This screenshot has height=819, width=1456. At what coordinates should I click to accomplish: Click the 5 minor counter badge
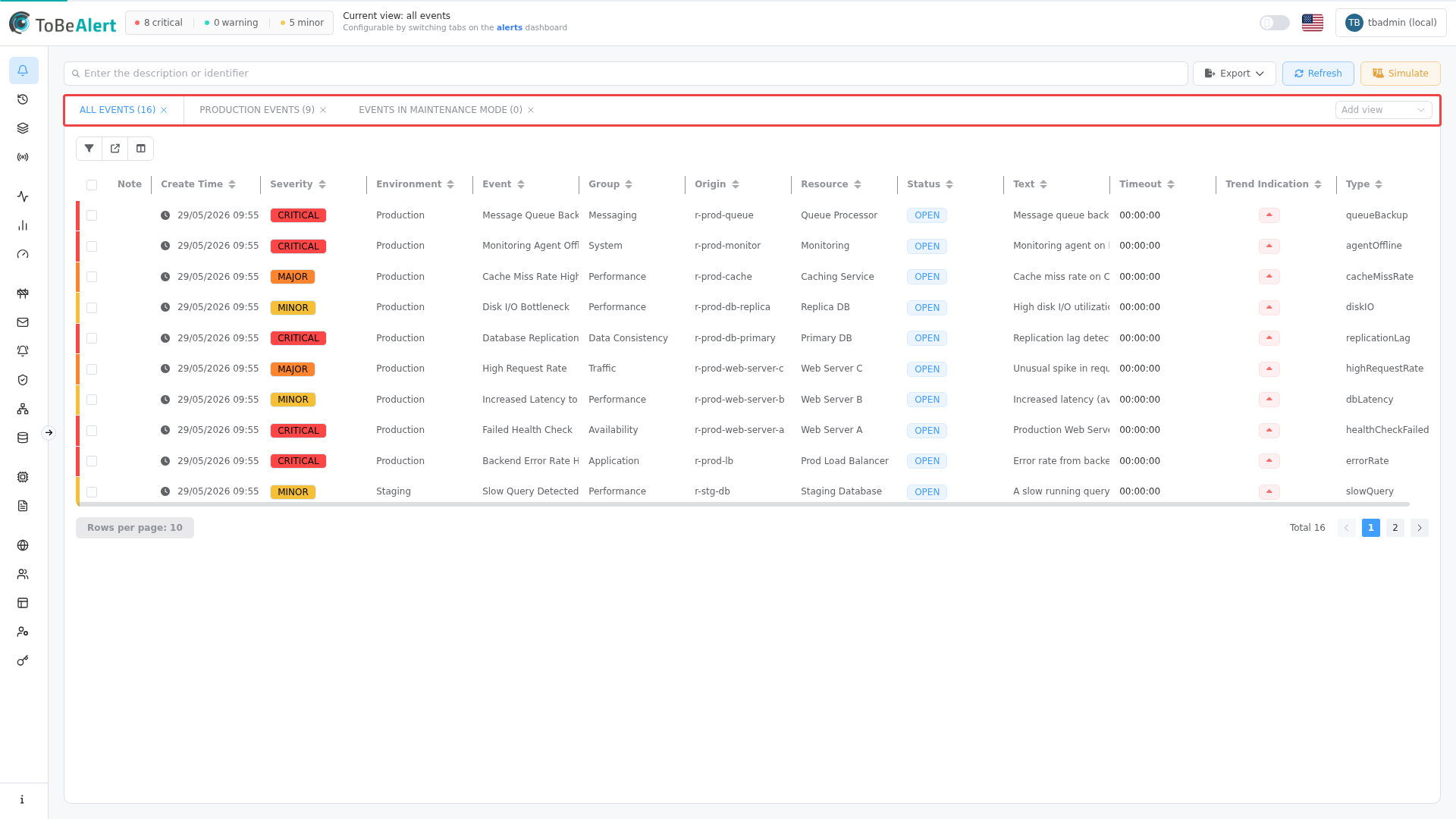(302, 23)
